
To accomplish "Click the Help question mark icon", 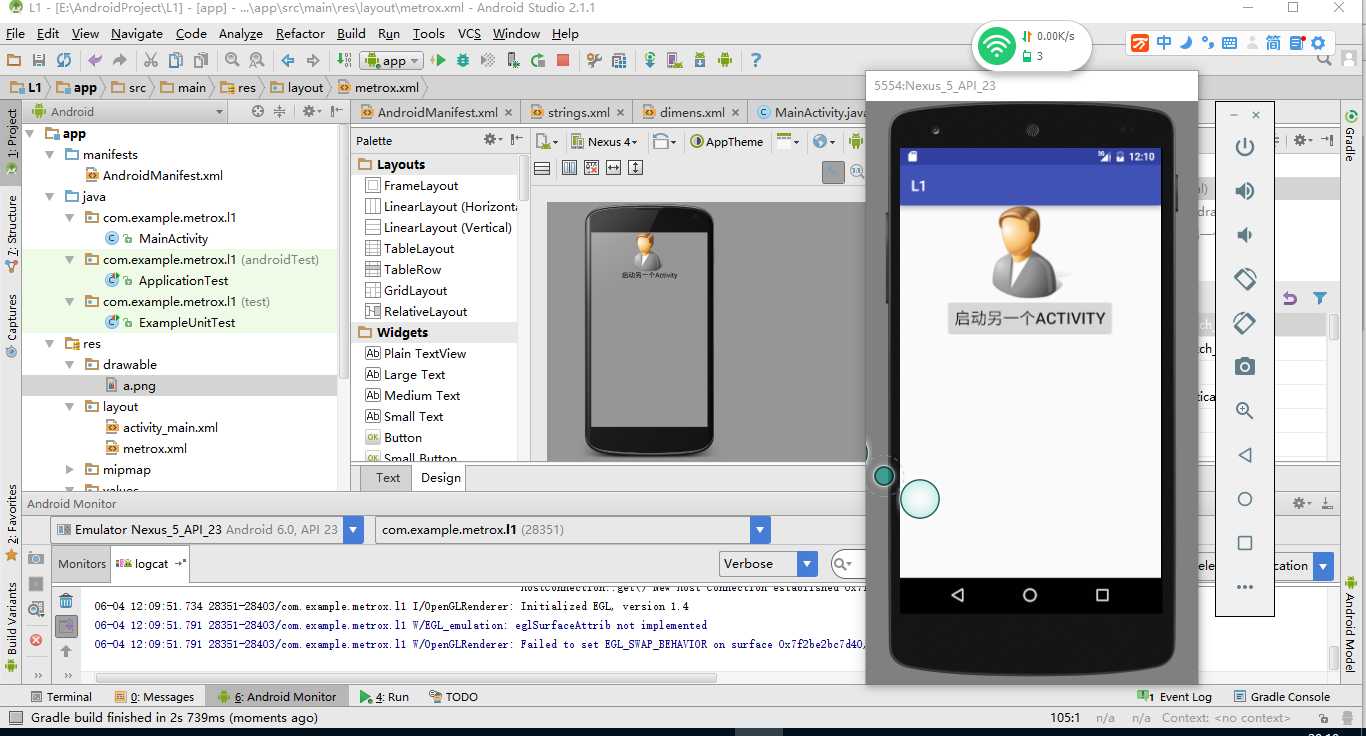I will pos(756,60).
